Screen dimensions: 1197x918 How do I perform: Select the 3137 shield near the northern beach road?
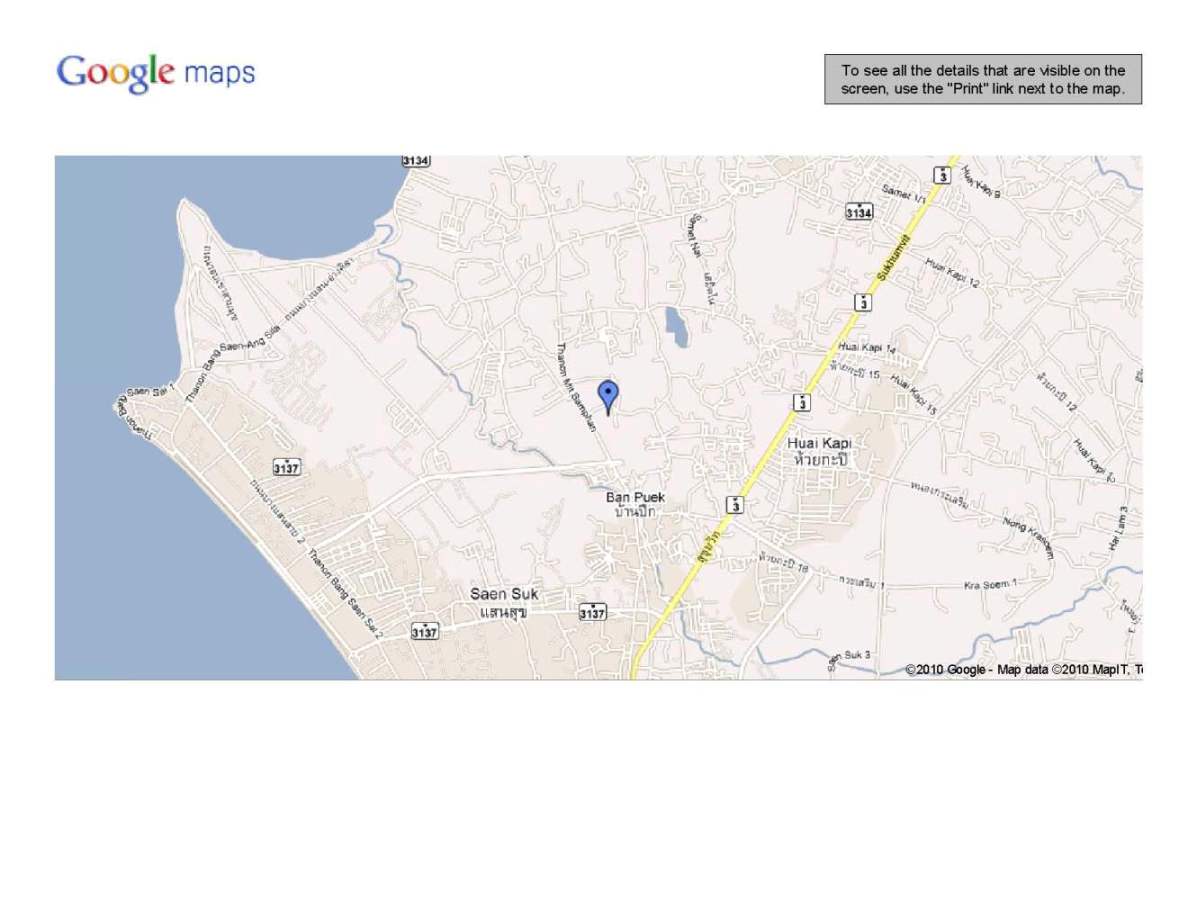tap(286, 467)
